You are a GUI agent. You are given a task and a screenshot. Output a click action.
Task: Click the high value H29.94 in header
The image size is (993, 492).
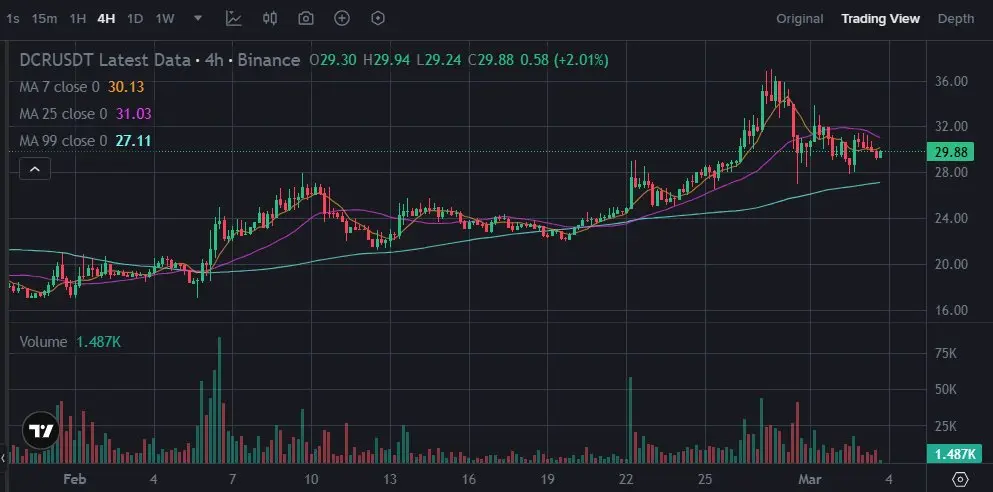(386, 60)
